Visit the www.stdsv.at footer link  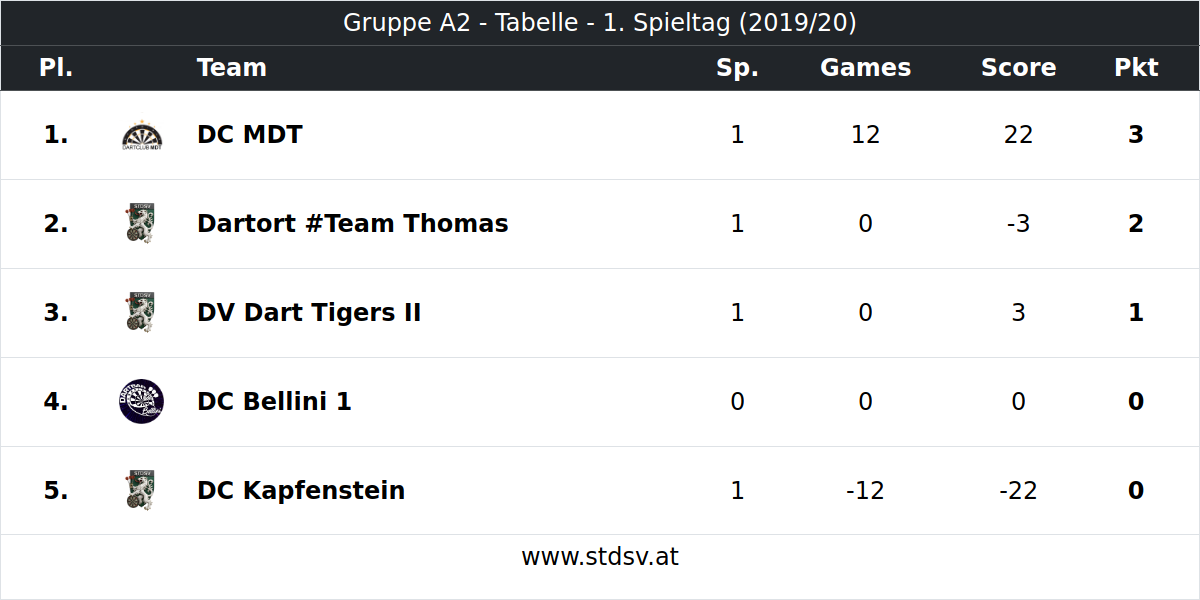click(600, 557)
